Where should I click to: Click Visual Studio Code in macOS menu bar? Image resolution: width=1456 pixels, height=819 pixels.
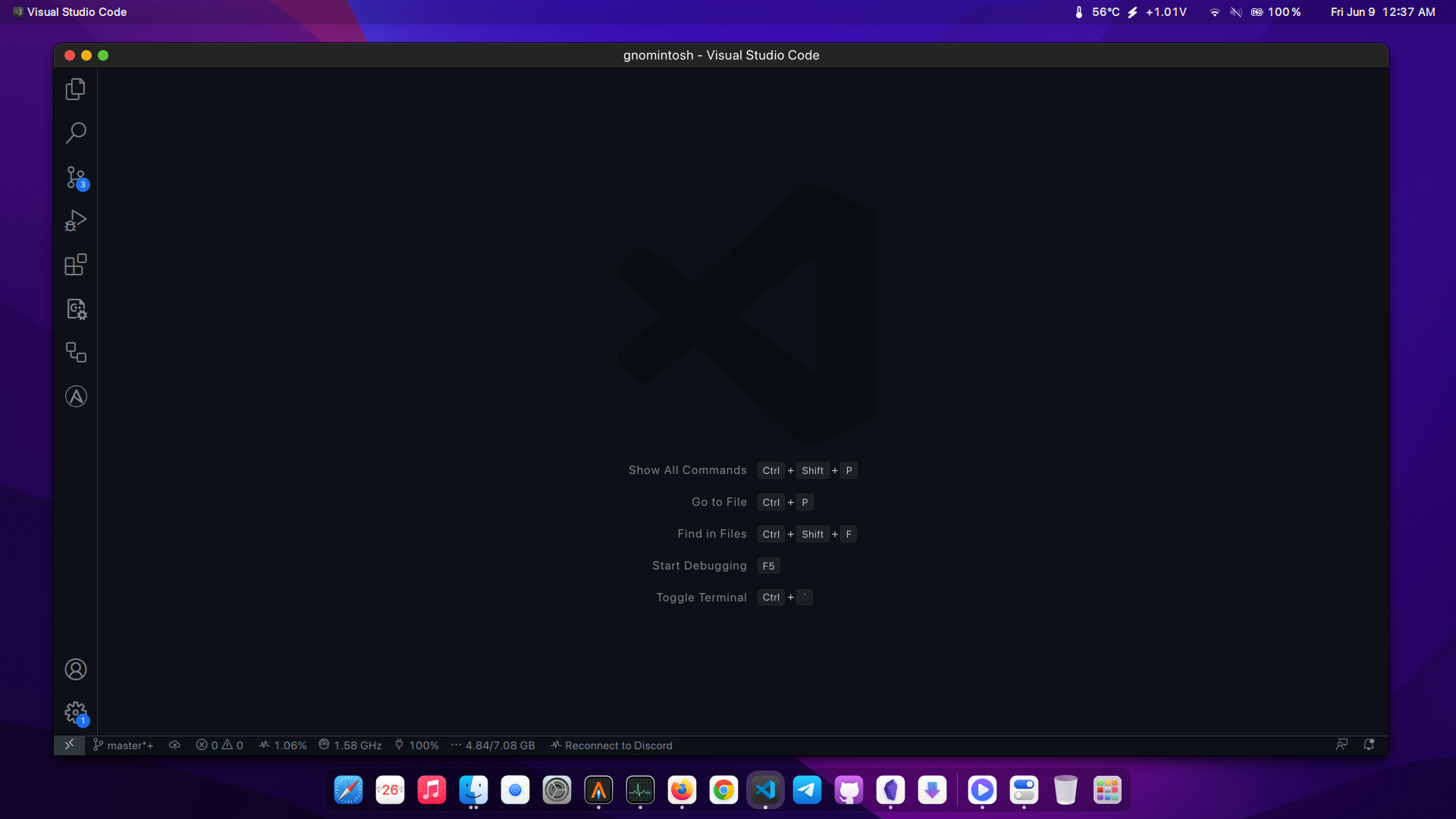pos(77,12)
